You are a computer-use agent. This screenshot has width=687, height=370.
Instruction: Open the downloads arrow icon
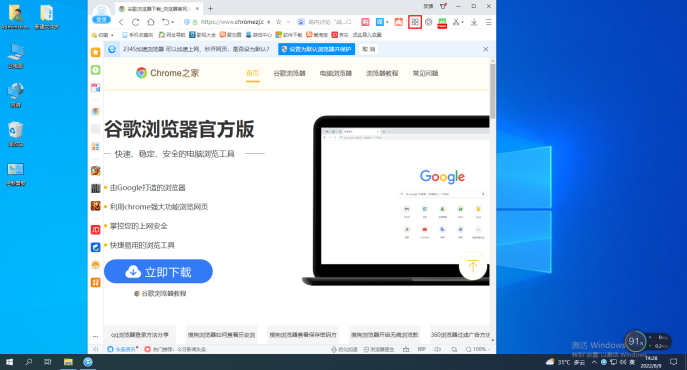[474, 22]
